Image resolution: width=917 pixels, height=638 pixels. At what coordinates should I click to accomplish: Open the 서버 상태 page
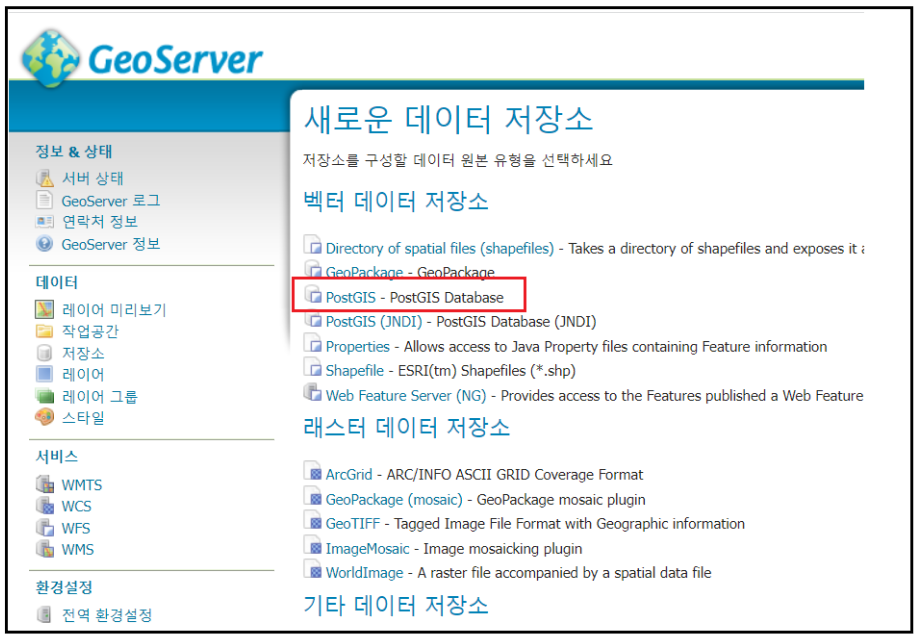pyautogui.click(x=92, y=178)
